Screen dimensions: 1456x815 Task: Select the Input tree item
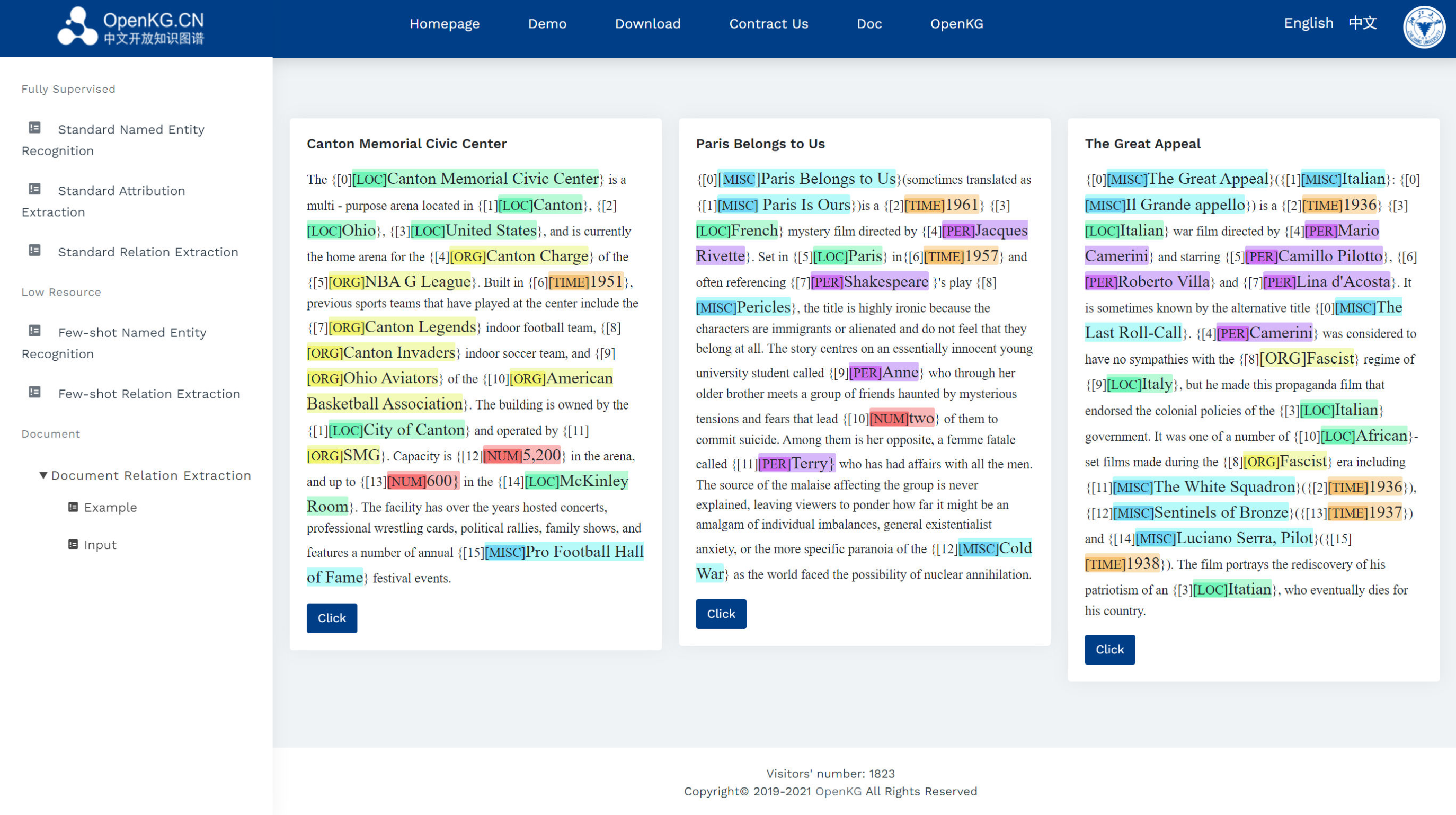click(100, 545)
